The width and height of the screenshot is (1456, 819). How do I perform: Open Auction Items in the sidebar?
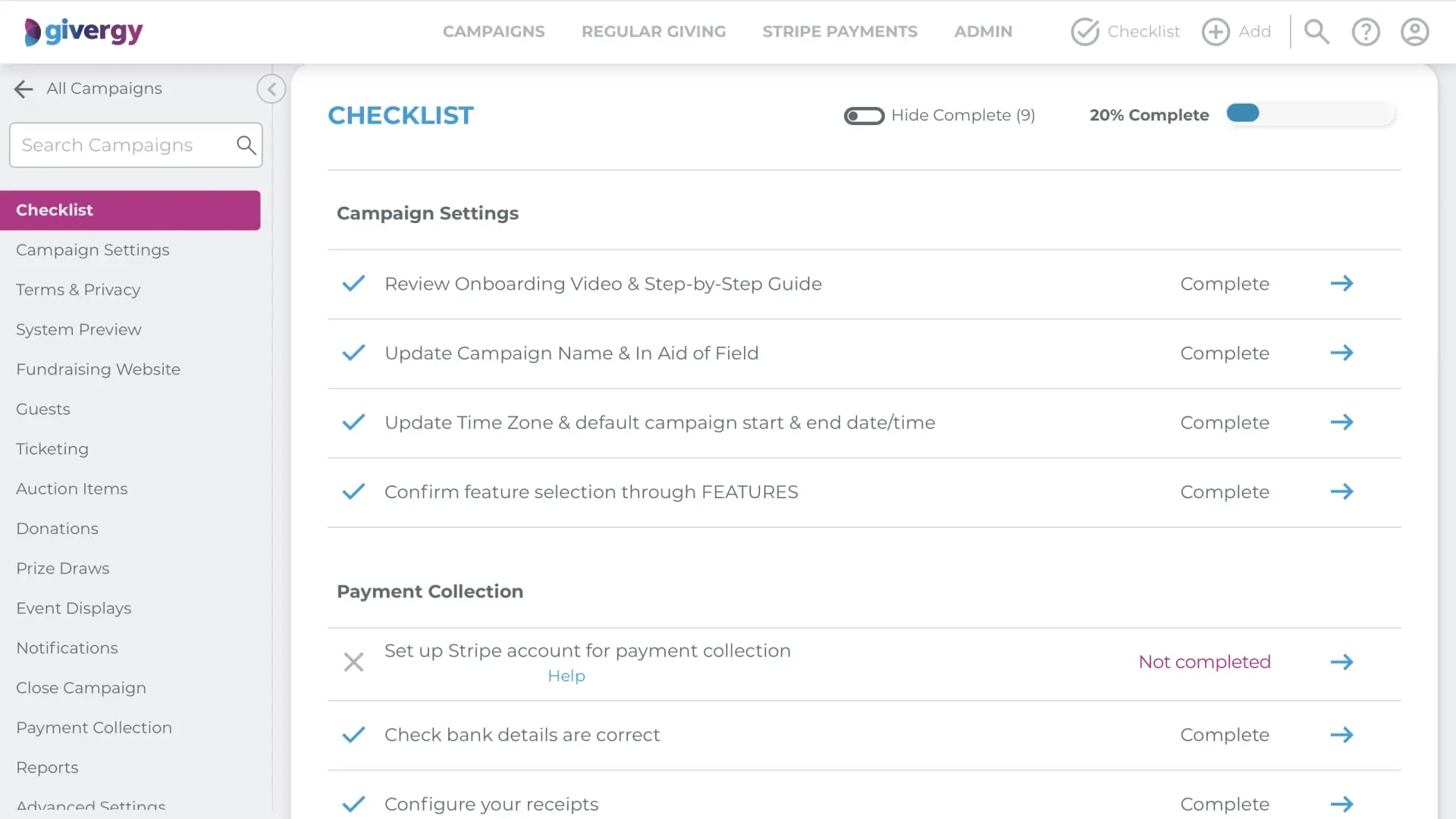(x=72, y=489)
